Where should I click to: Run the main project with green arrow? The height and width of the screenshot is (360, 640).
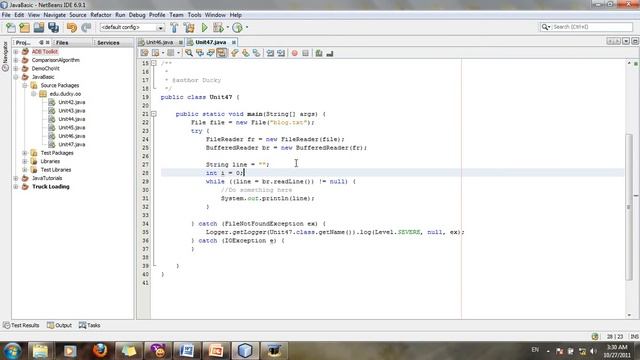204,27
